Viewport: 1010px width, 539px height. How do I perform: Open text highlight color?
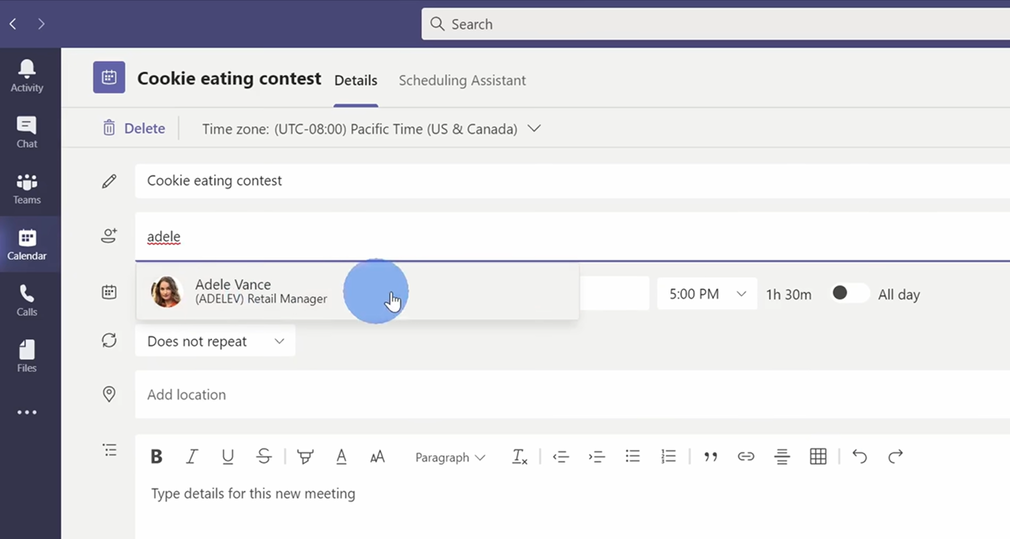[x=305, y=457]
